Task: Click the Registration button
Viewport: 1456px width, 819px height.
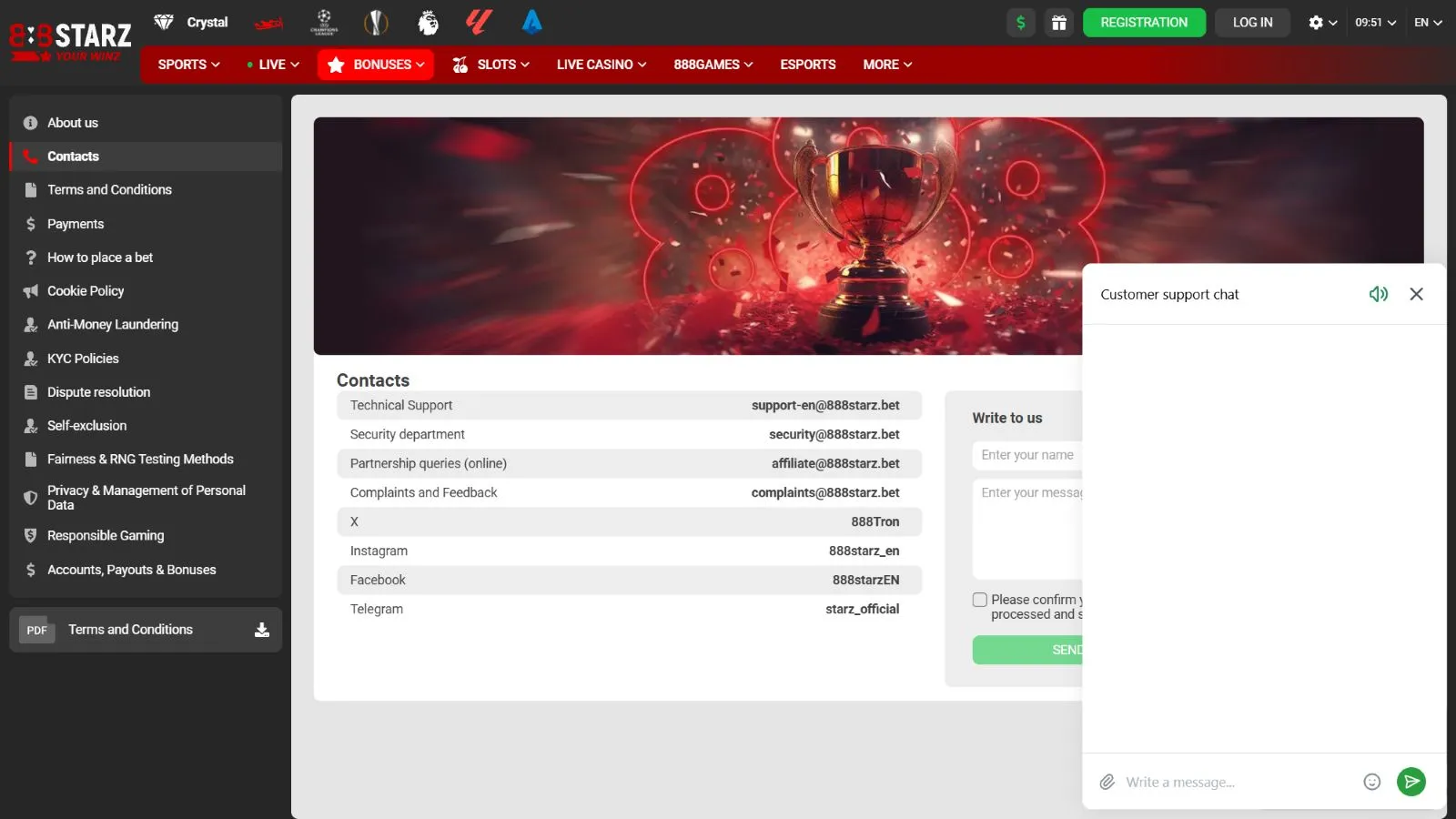Action: click(x=1144, y=23)
